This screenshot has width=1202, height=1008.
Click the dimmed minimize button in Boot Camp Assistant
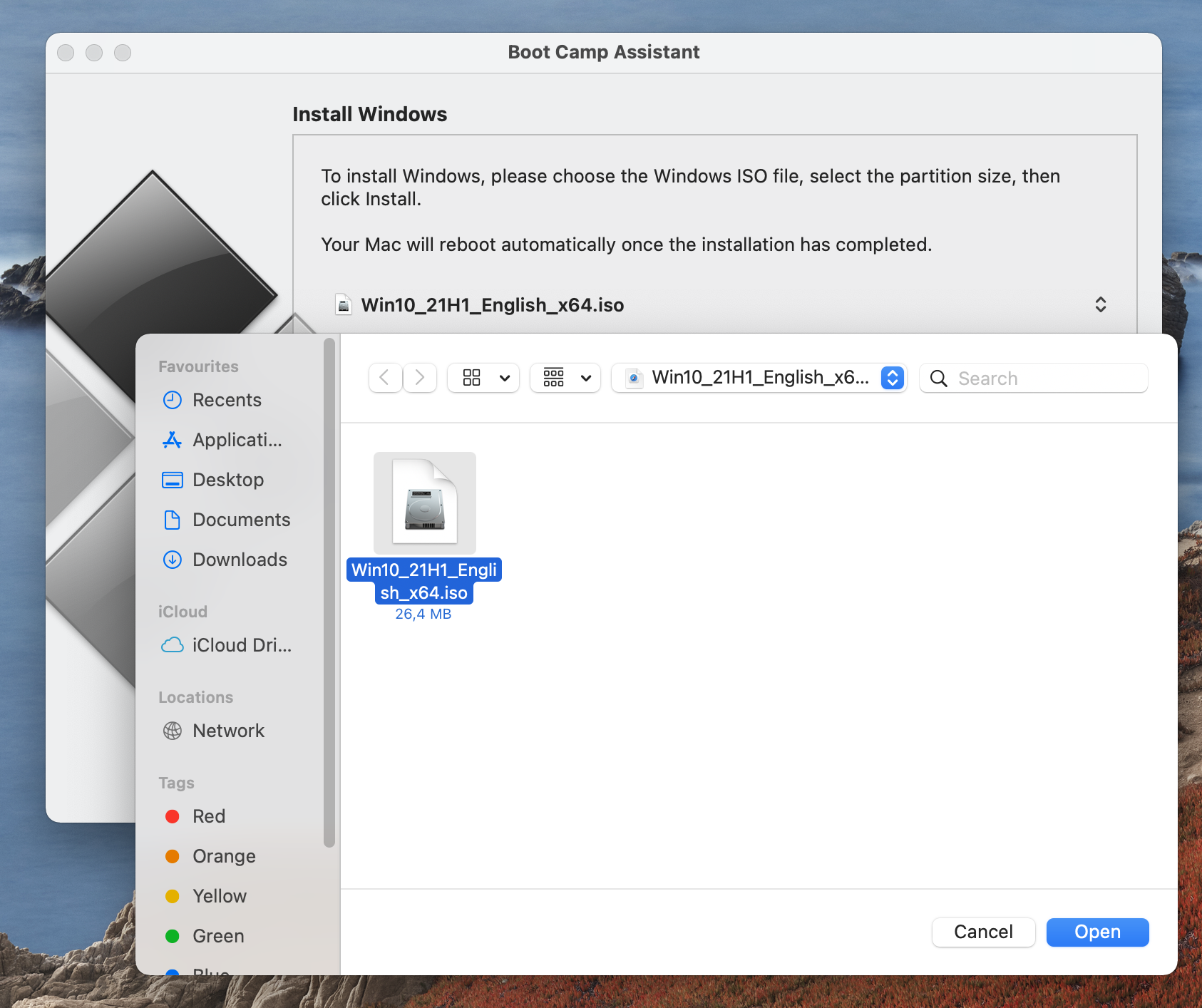pos(94,53)
